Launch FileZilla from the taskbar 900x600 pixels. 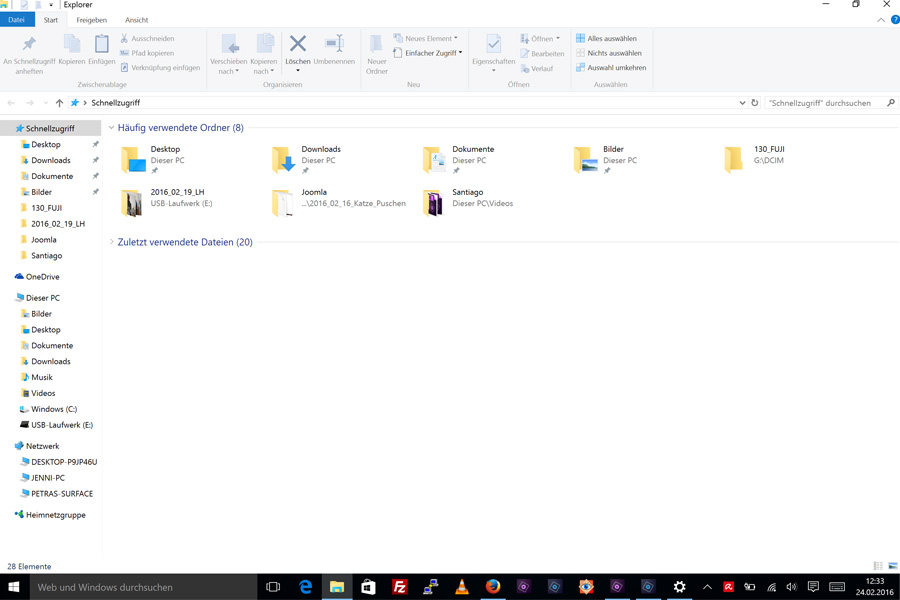coord(399,587)
